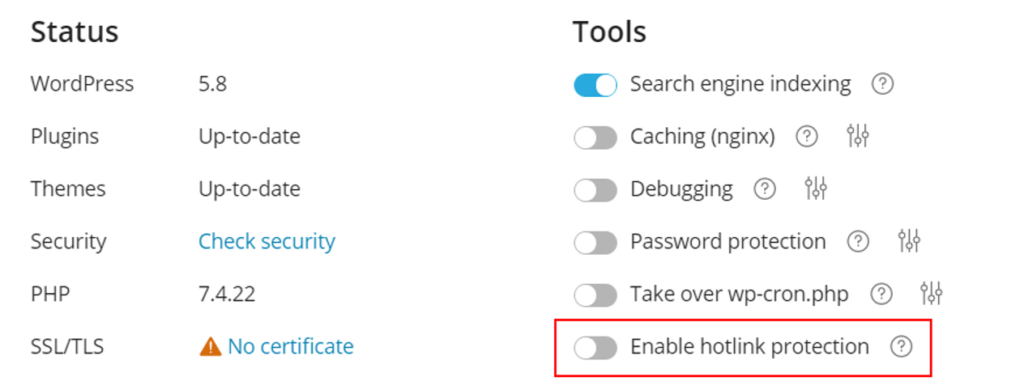Open help for Take over wp-cron.php
The width and height of the screenshot is (1024, 390).
(x=882, y=294)
